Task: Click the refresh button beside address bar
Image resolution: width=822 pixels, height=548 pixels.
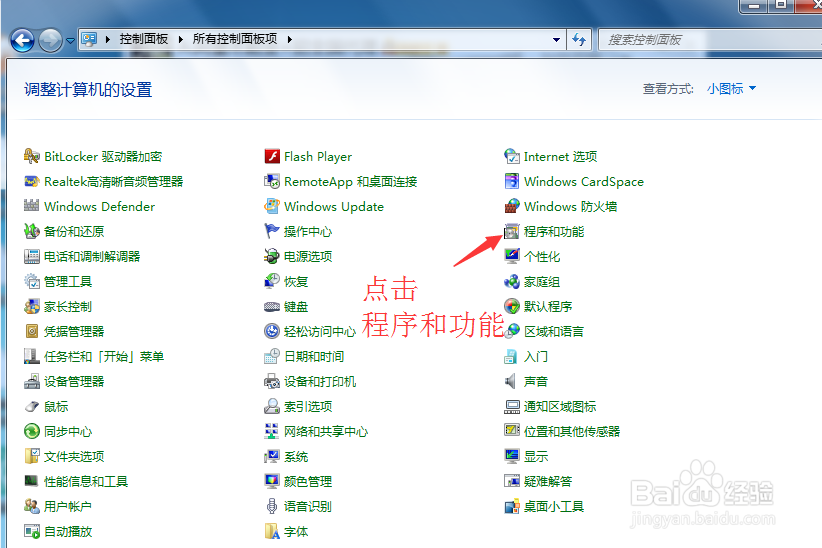Action: [579, 39]
